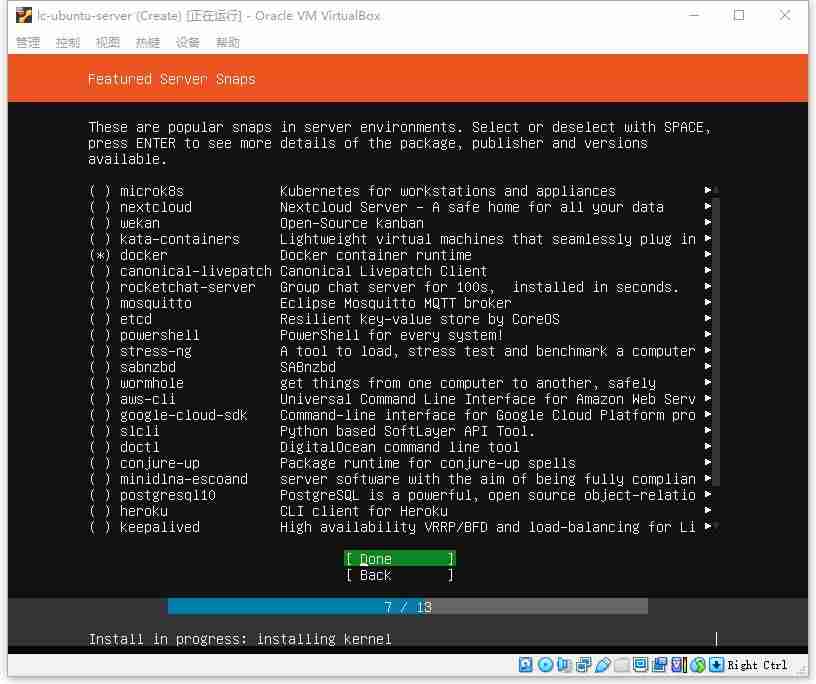Image resolution: width=816 pixels, height=684 pixels.
Task: Expand details arrow for conjure-up row
Action: click(707, 463)
